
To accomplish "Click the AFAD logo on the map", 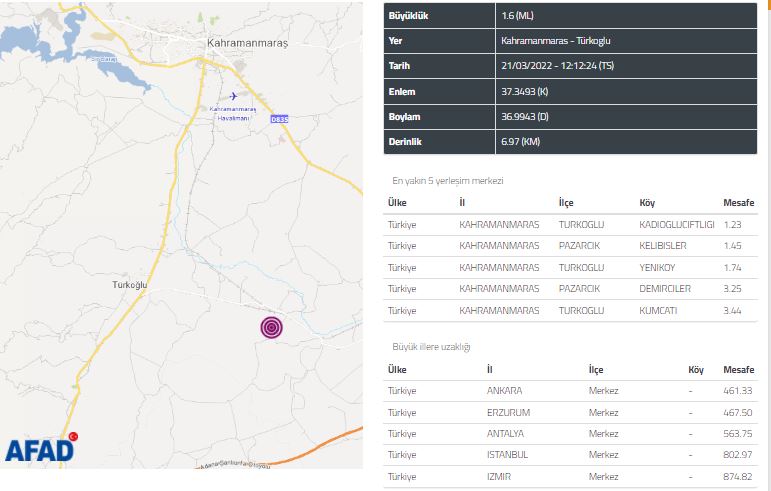I will coord(40,450).
